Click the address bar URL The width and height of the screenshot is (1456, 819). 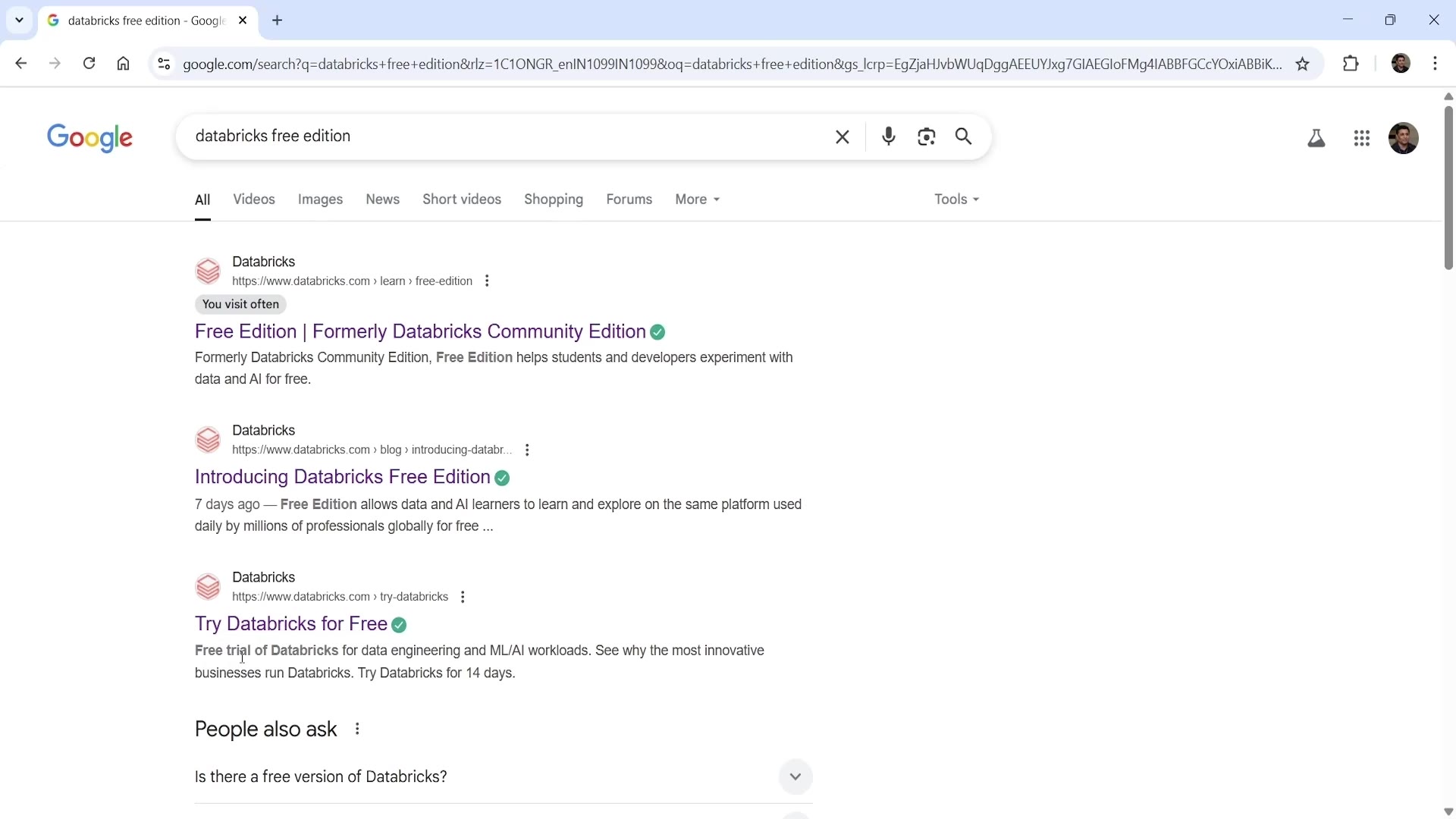pyautogui.click(x=732, y=65)
